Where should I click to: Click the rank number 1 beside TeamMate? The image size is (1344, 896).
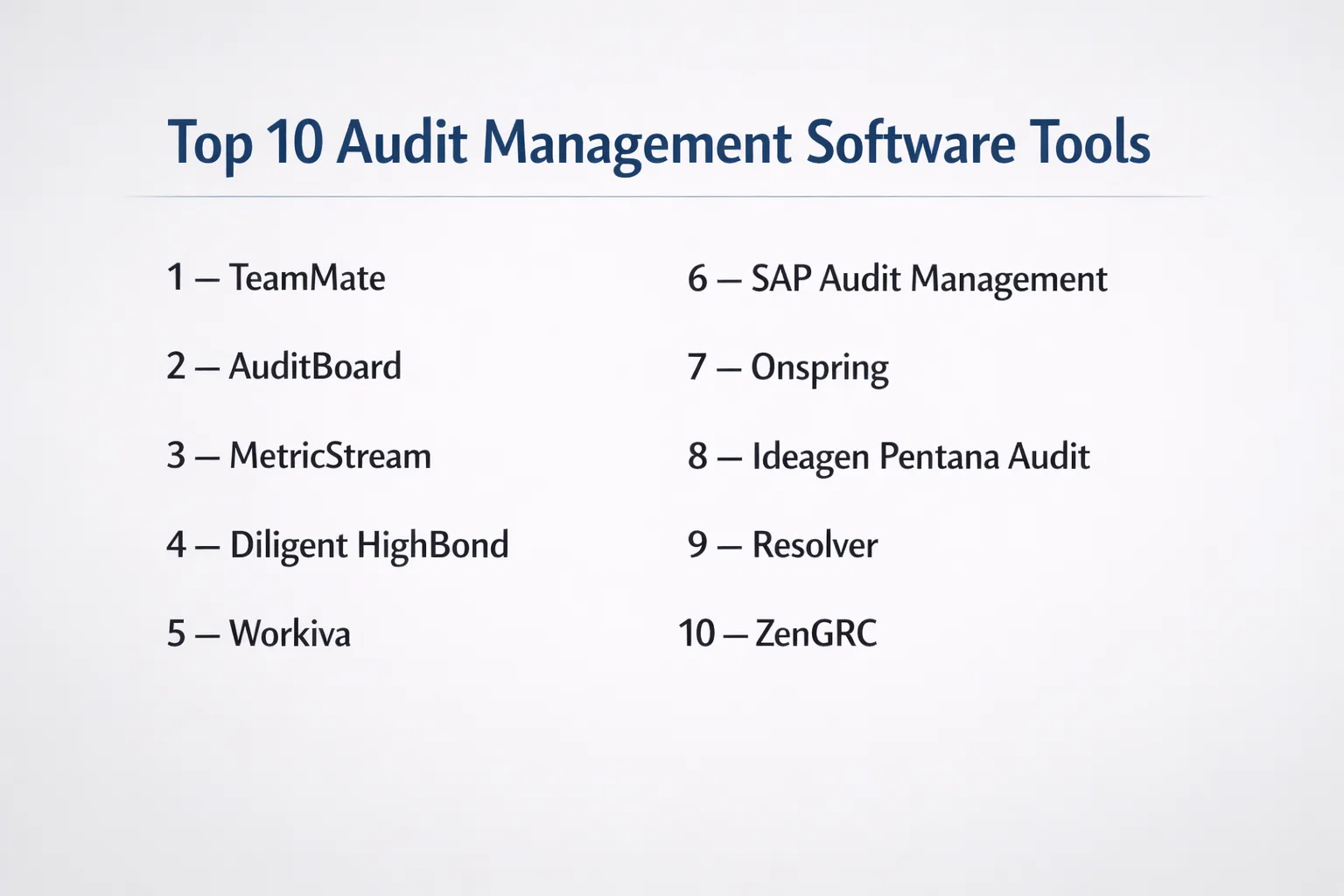[176, 278]
